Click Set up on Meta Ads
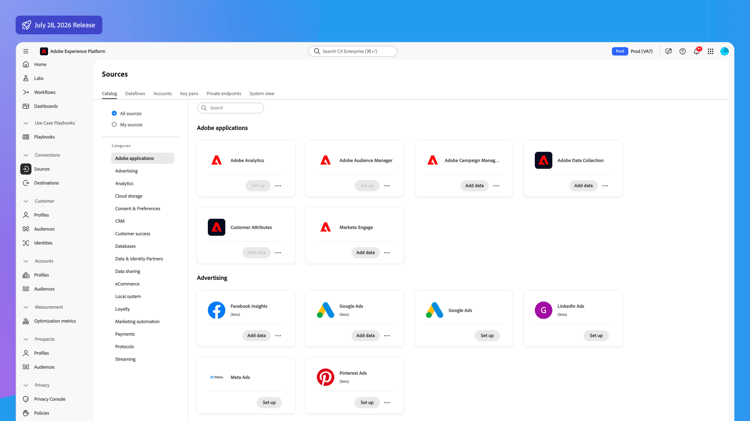 tap(269, 402)
